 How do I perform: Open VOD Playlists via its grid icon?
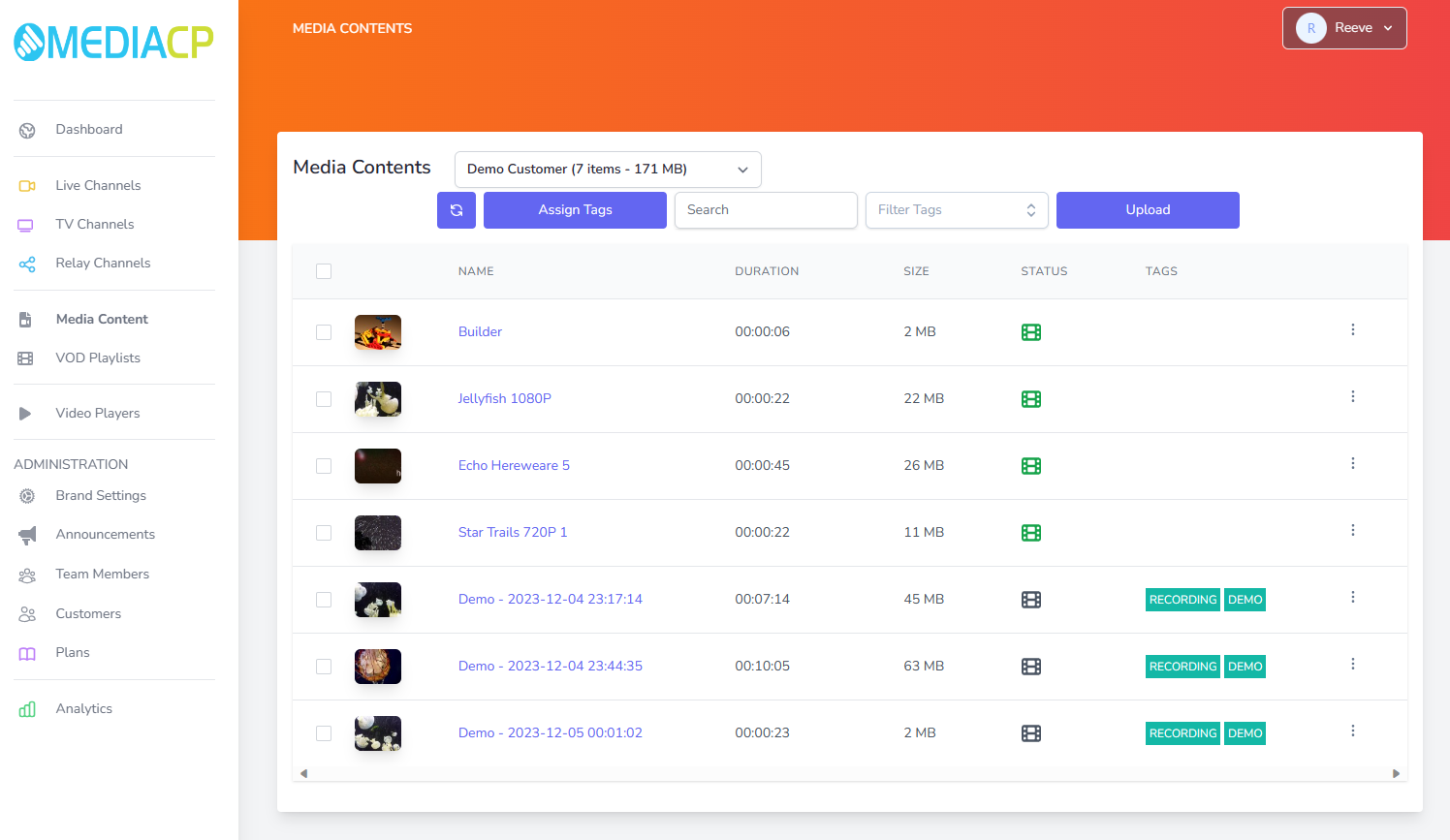pyautogui.click(x=28, y=358)
